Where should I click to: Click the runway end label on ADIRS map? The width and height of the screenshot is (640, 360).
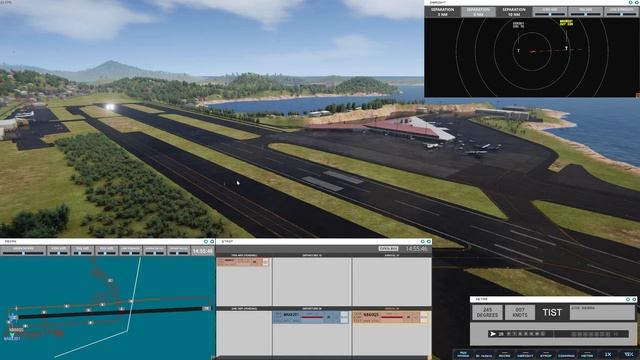207,309
